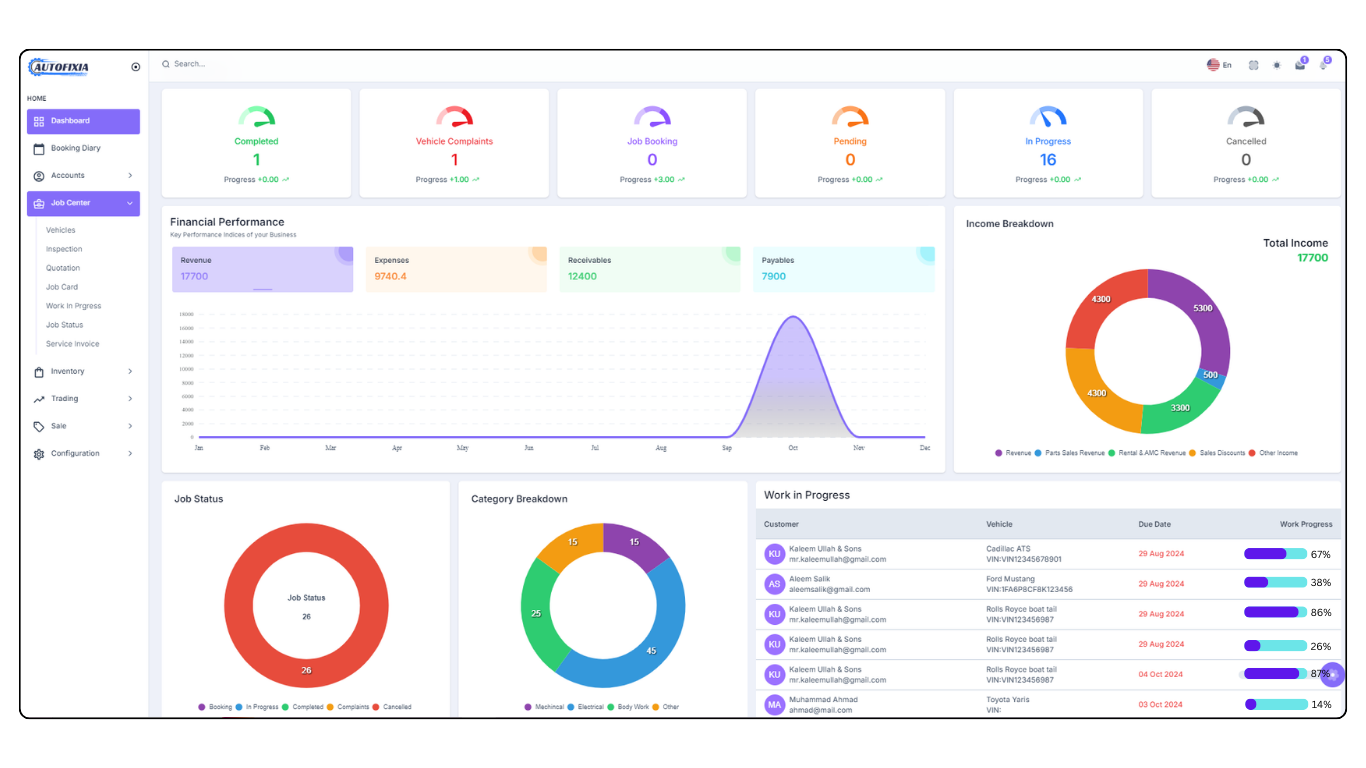Click the Booking Diary calendar icon
The width and height of the screenshot is (1366, 768).
(x=39, y=148)
